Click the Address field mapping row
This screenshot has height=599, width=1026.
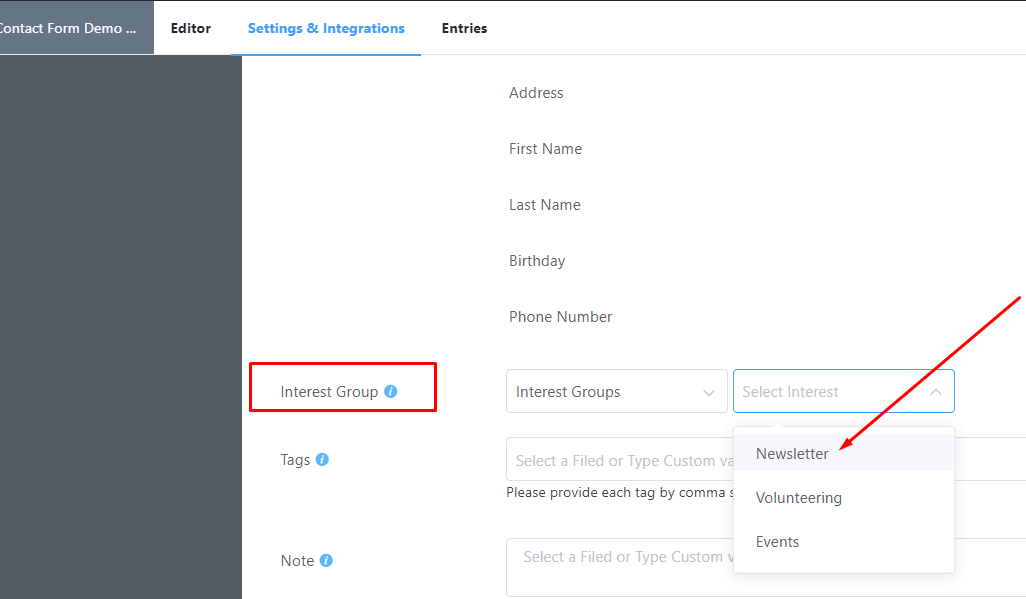pyautogui.click(x=536, y=92)
